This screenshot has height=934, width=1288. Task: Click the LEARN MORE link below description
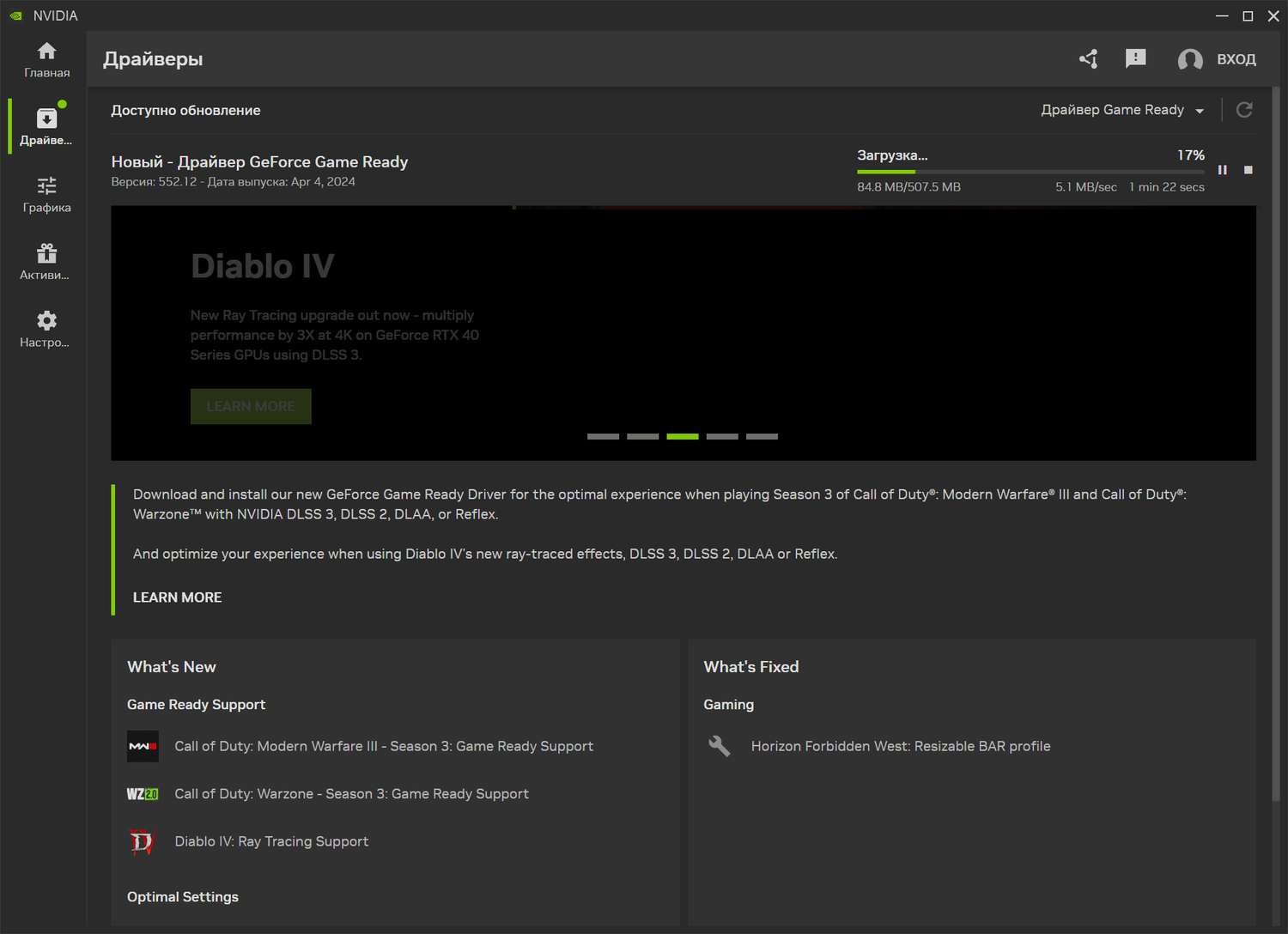coord(177,597)
